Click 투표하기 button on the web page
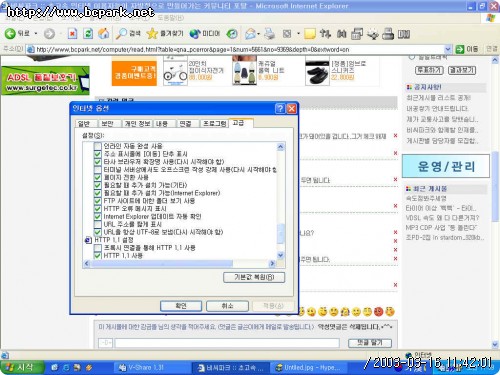This screenshot has width=500, height=375. [x=429, y=70]
